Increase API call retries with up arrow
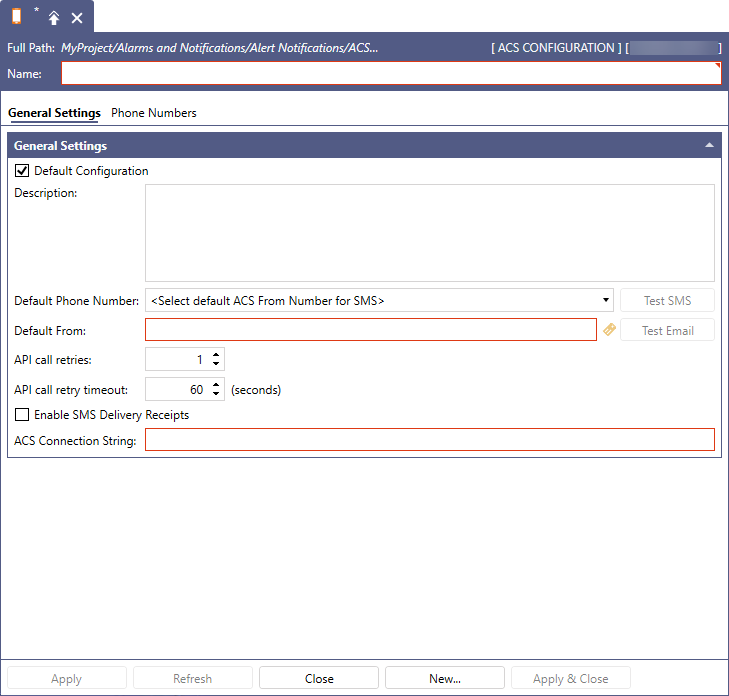 coord(217,354)
